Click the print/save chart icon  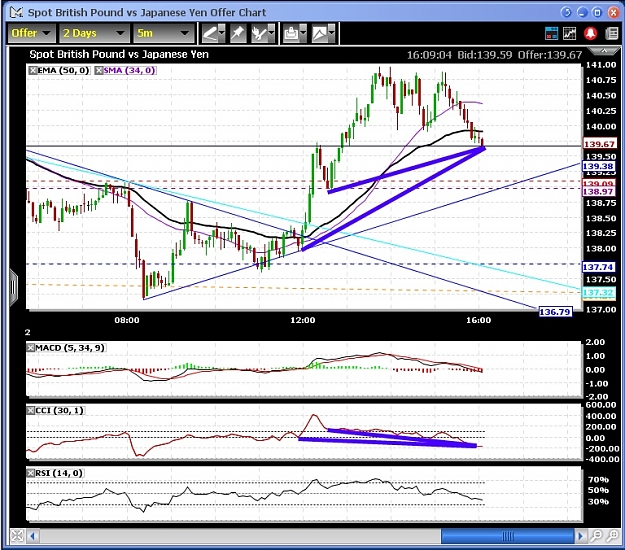291,33
